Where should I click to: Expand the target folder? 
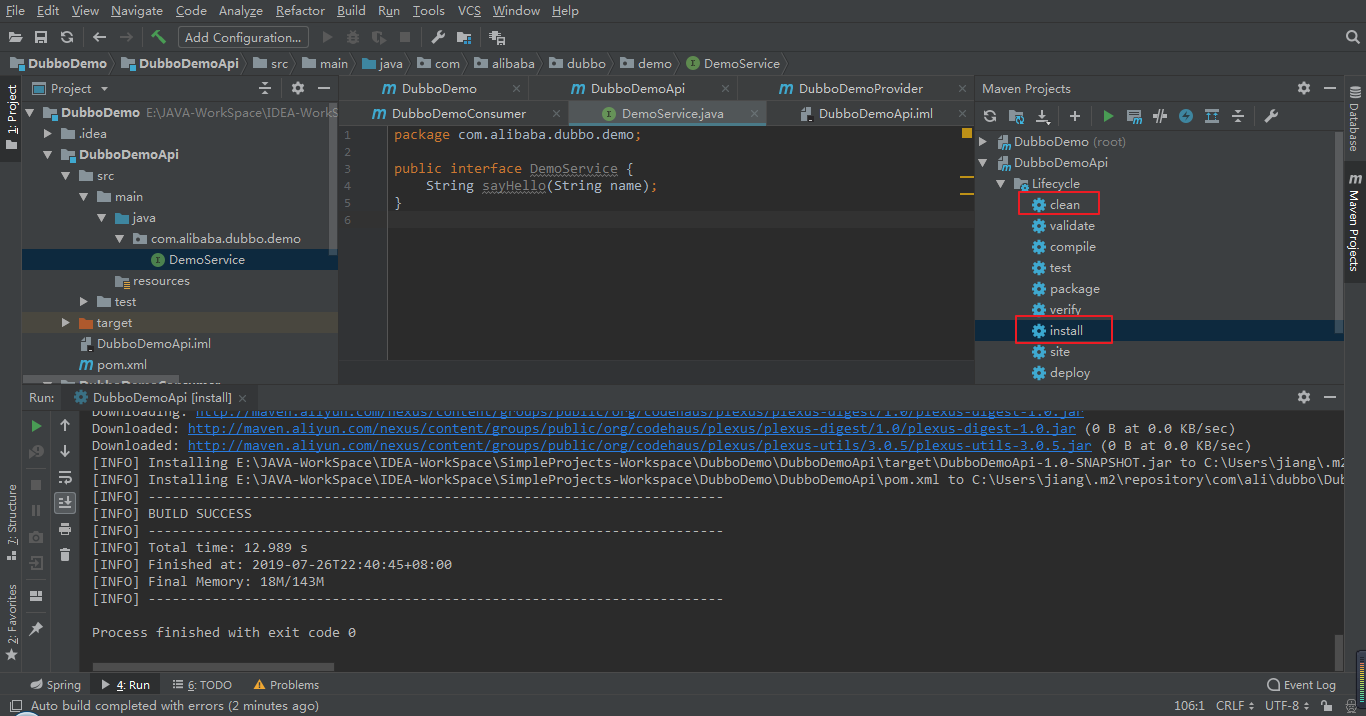66,323
